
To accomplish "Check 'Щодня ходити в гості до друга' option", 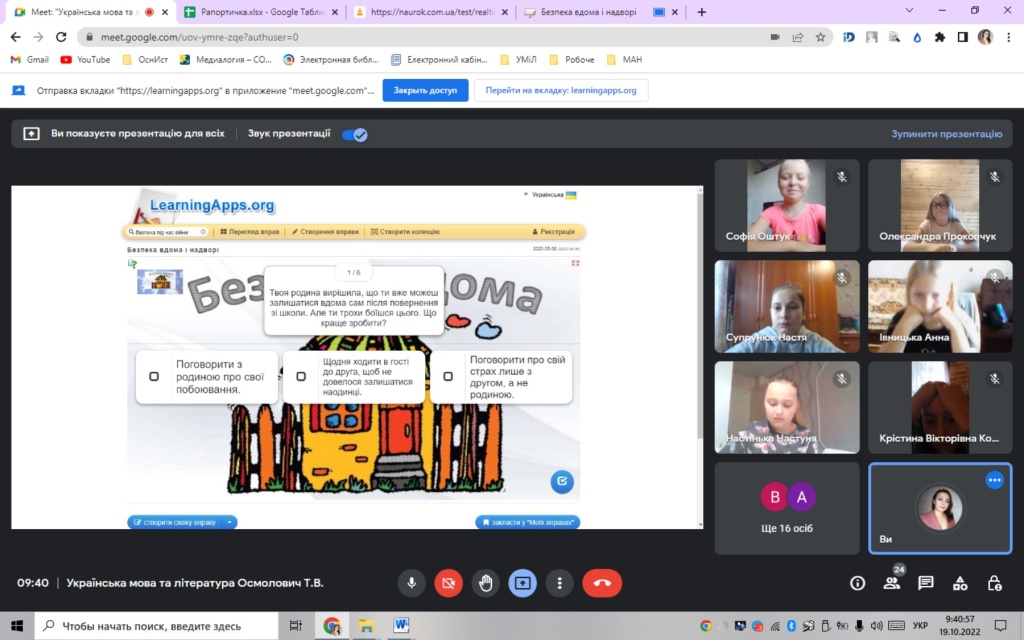I will click(301, 377).
